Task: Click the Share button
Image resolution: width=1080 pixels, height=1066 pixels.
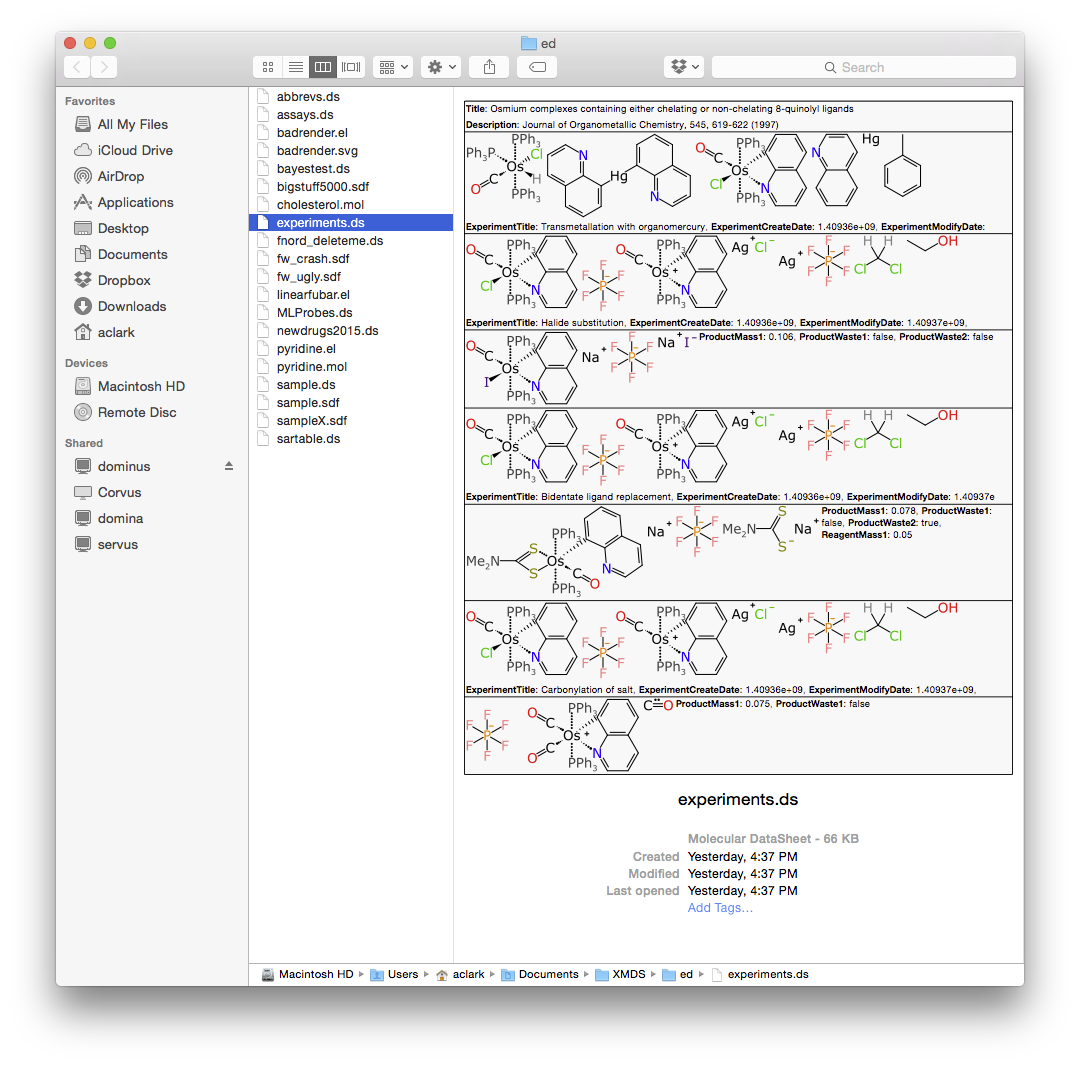Action: pyautogui.click(x=489, y=67)
